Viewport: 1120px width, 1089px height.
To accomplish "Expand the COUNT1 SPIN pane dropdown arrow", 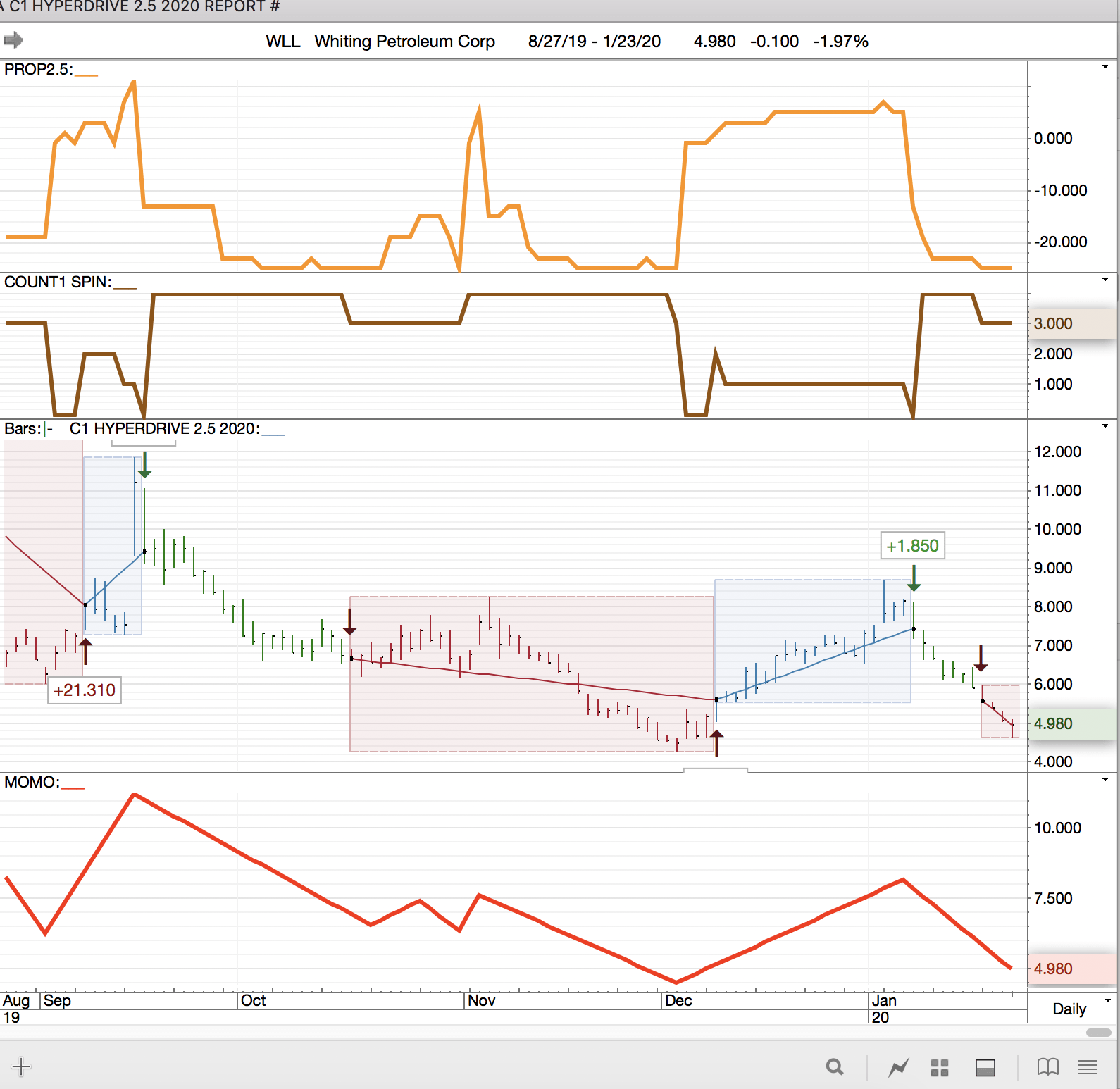I will click(1105, 280).
